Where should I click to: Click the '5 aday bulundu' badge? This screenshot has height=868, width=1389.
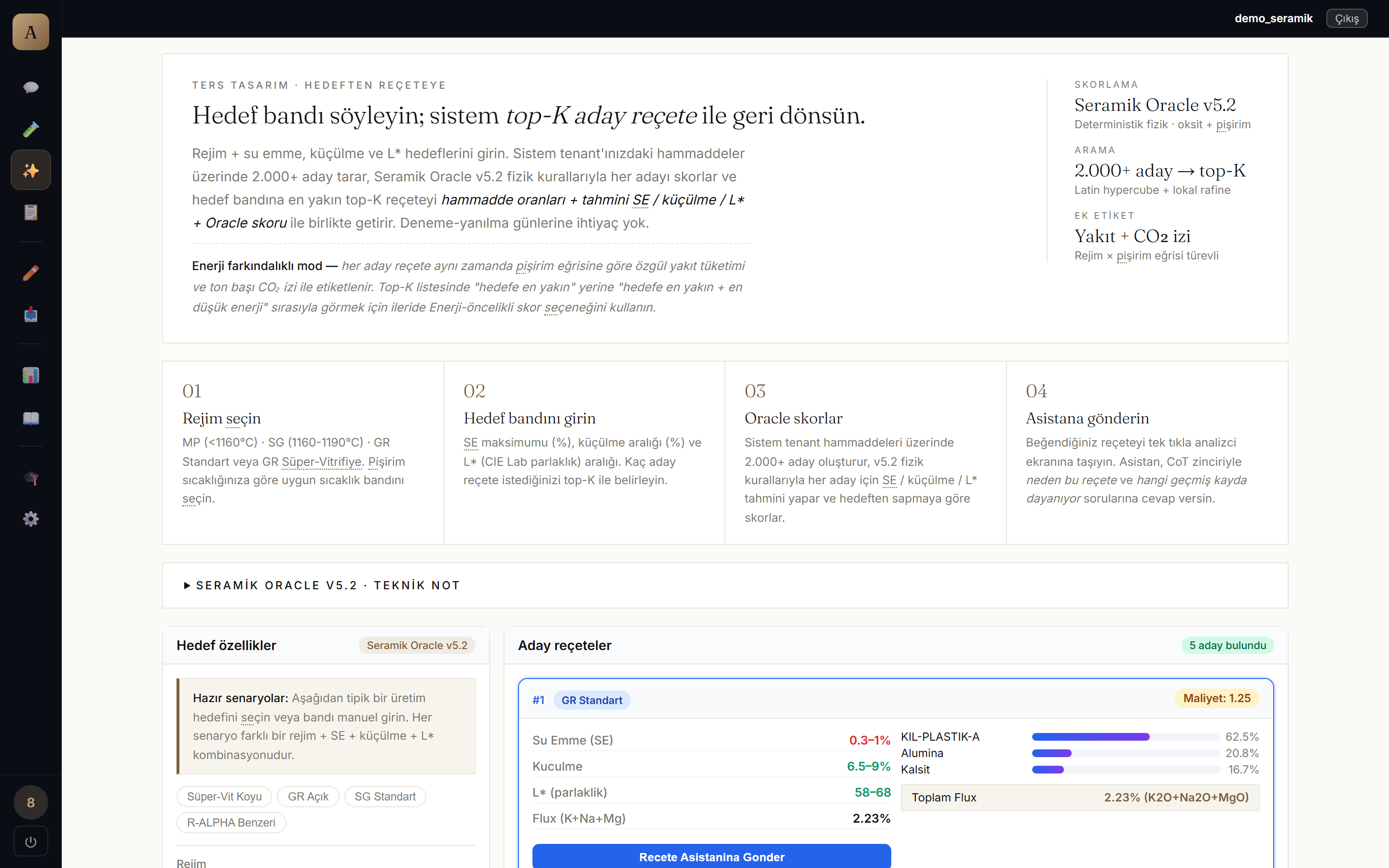pos(1228,645)
